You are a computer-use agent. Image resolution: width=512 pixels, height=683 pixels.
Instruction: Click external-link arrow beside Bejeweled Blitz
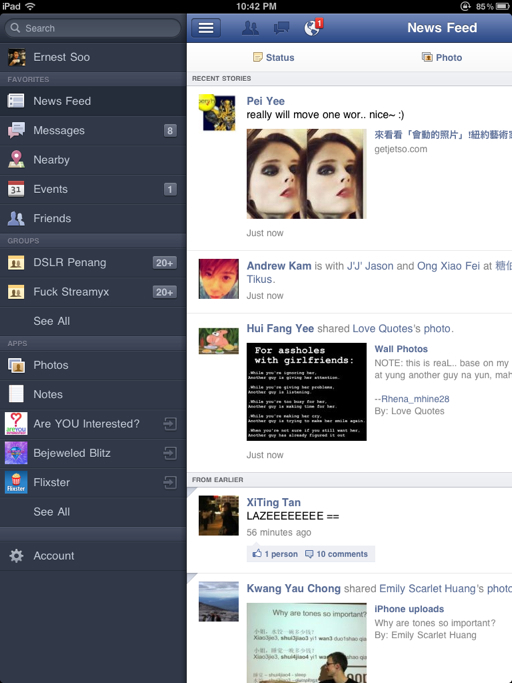(170, 453)
